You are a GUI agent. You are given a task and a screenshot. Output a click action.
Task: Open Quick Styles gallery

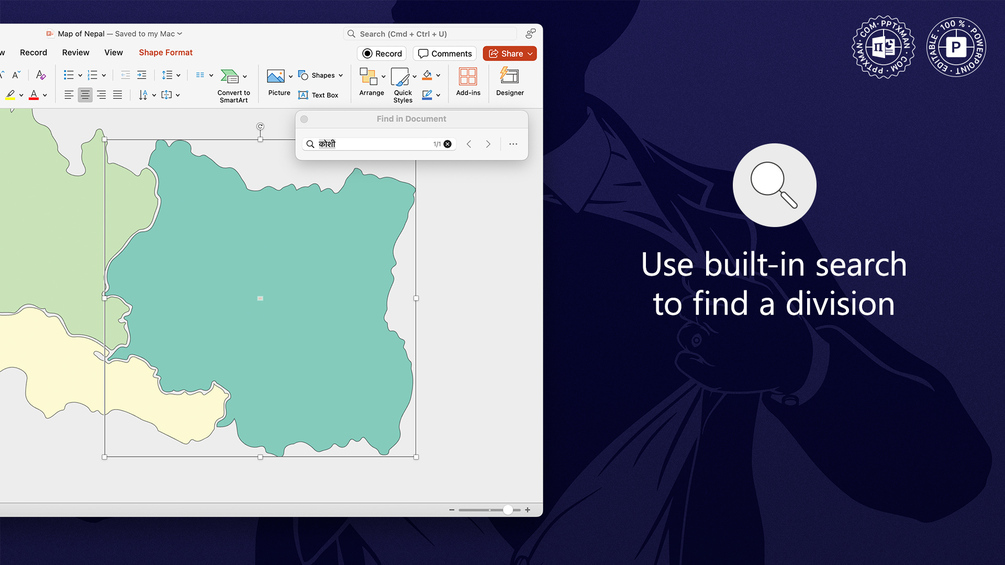point(403,85)
